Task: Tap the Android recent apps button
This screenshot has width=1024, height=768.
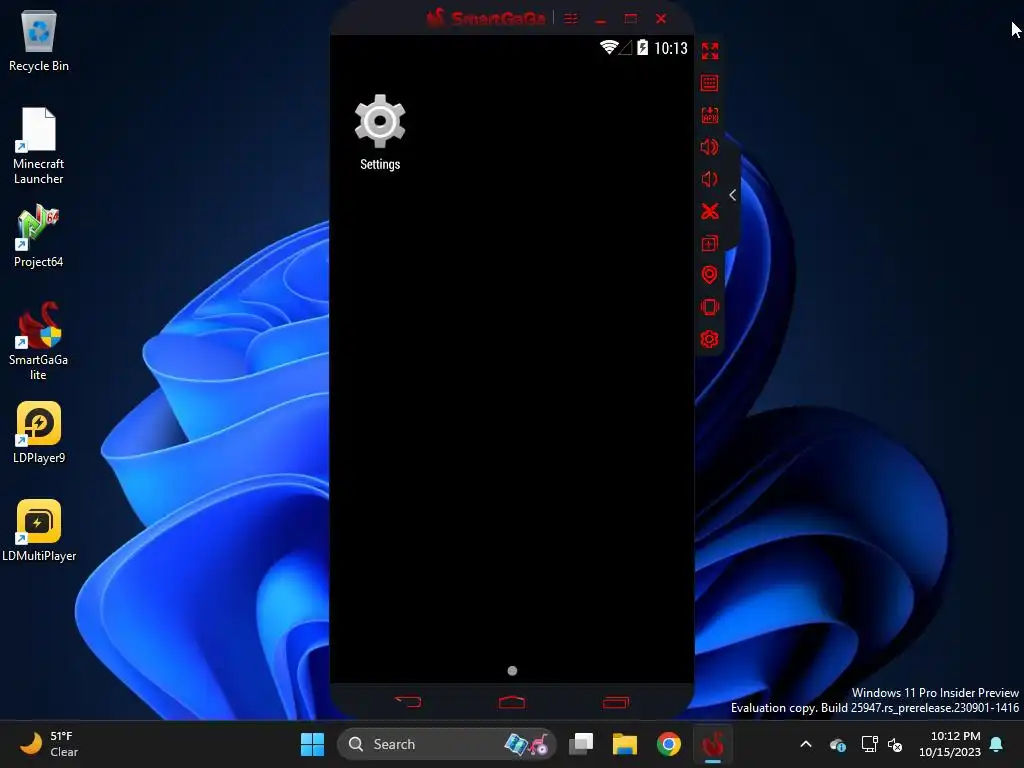Action: pos(616,702)
